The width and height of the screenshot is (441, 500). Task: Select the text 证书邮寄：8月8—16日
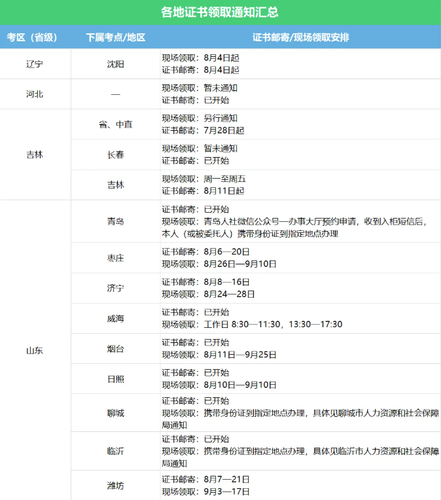206,282
